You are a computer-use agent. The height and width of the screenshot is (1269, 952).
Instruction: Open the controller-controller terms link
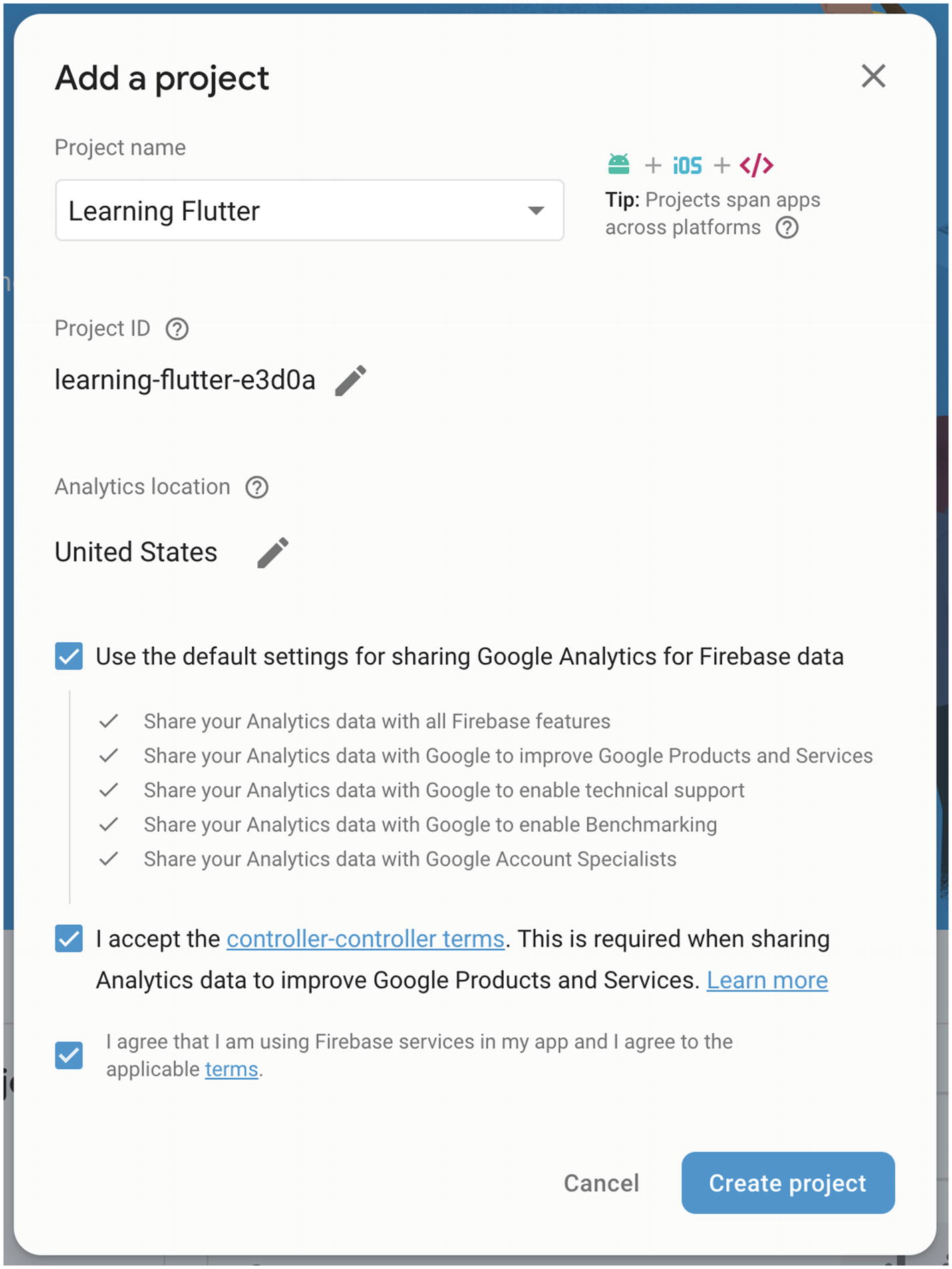point(365,939)
